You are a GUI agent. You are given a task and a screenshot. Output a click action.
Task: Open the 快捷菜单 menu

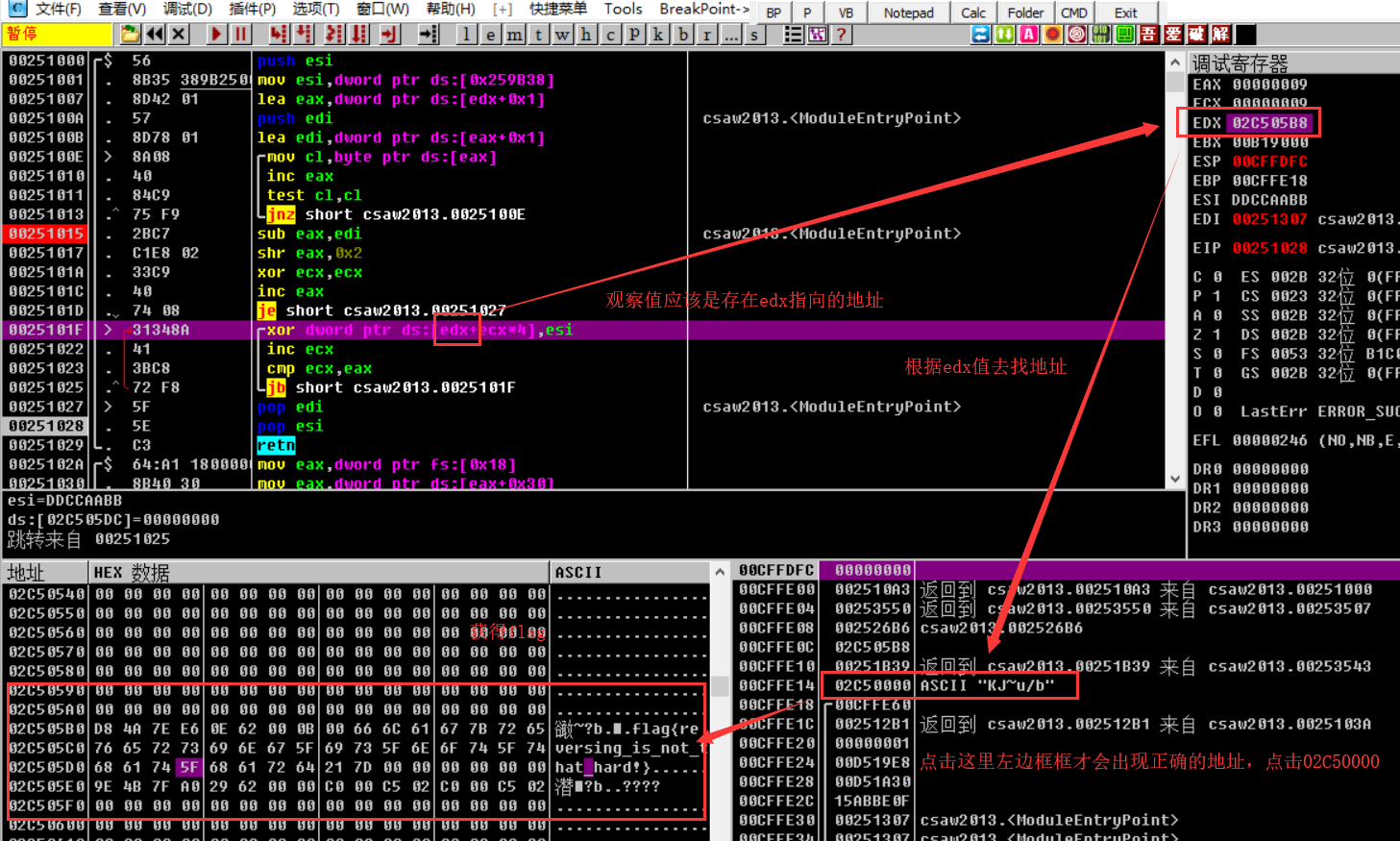coord(558,10)
